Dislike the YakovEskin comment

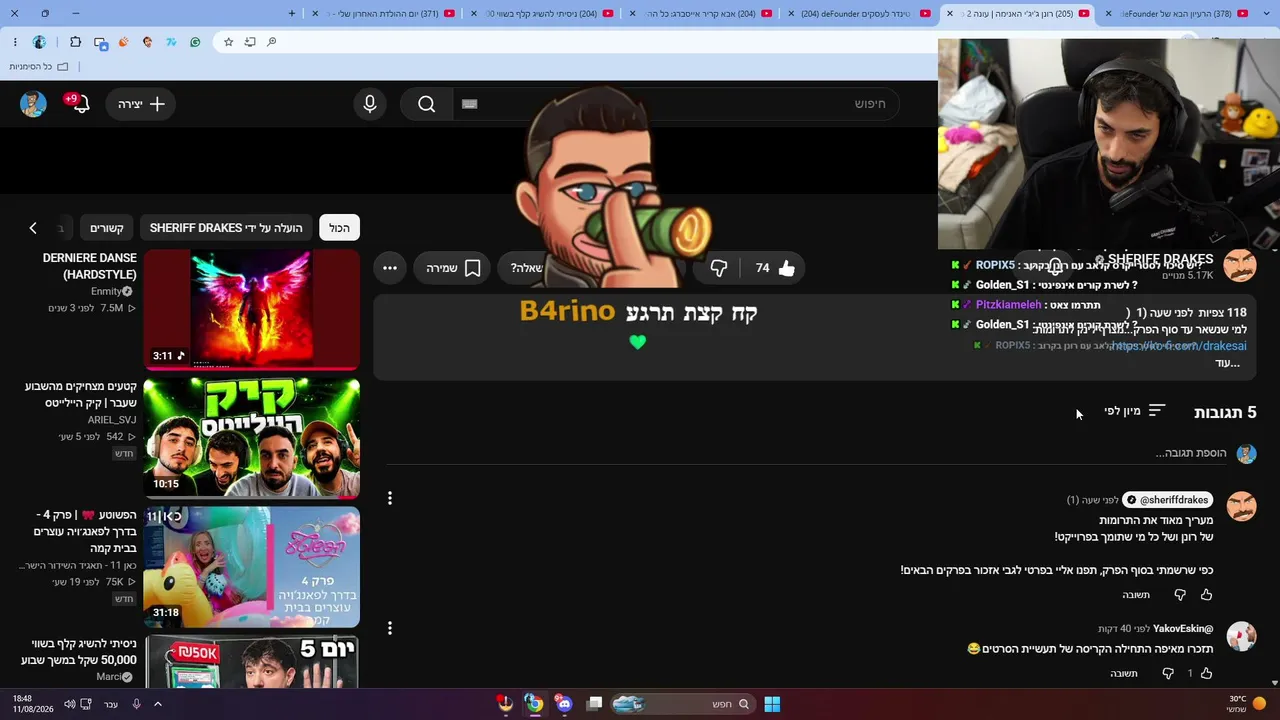[1168, 674]
